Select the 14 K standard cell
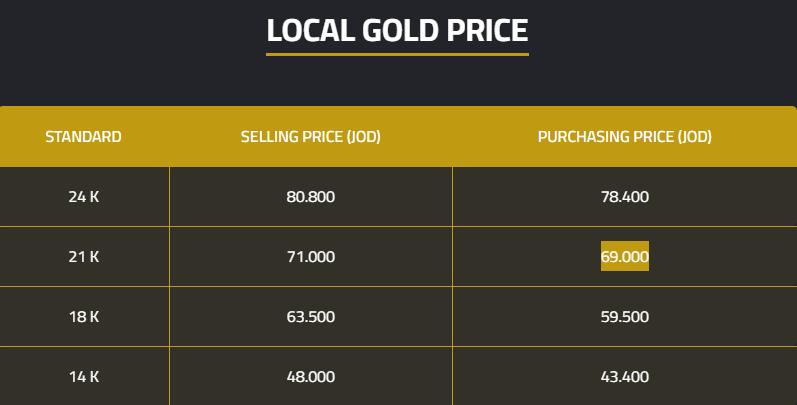 84,377
